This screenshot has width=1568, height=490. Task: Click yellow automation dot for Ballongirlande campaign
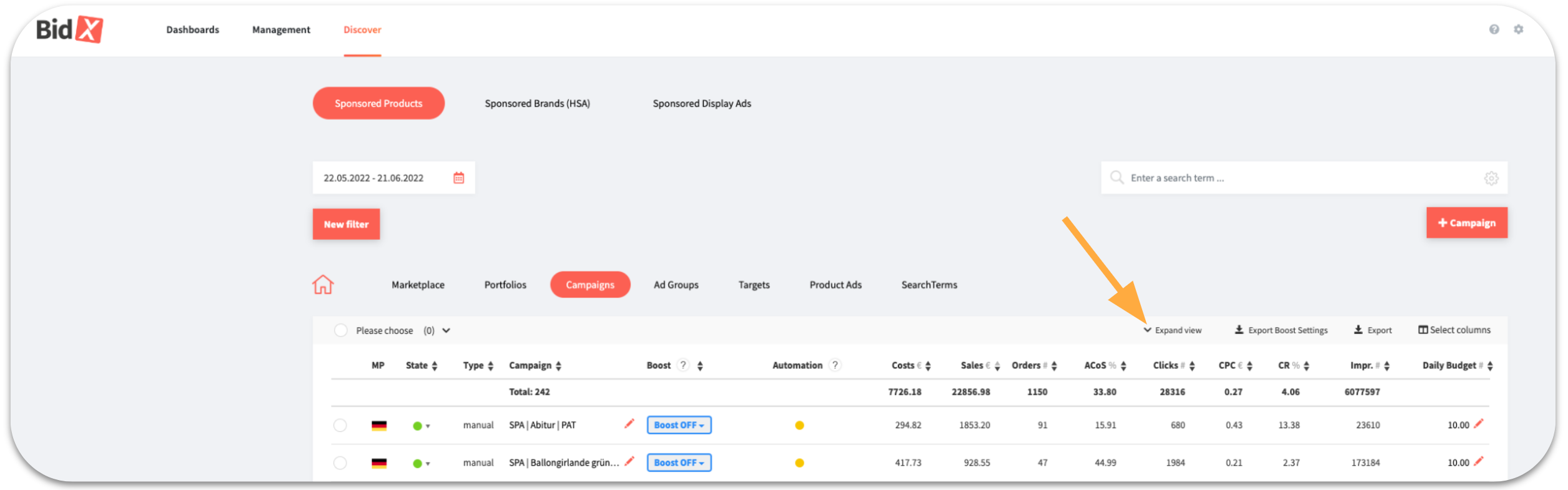pyautogui.click(x=799, y=463)
